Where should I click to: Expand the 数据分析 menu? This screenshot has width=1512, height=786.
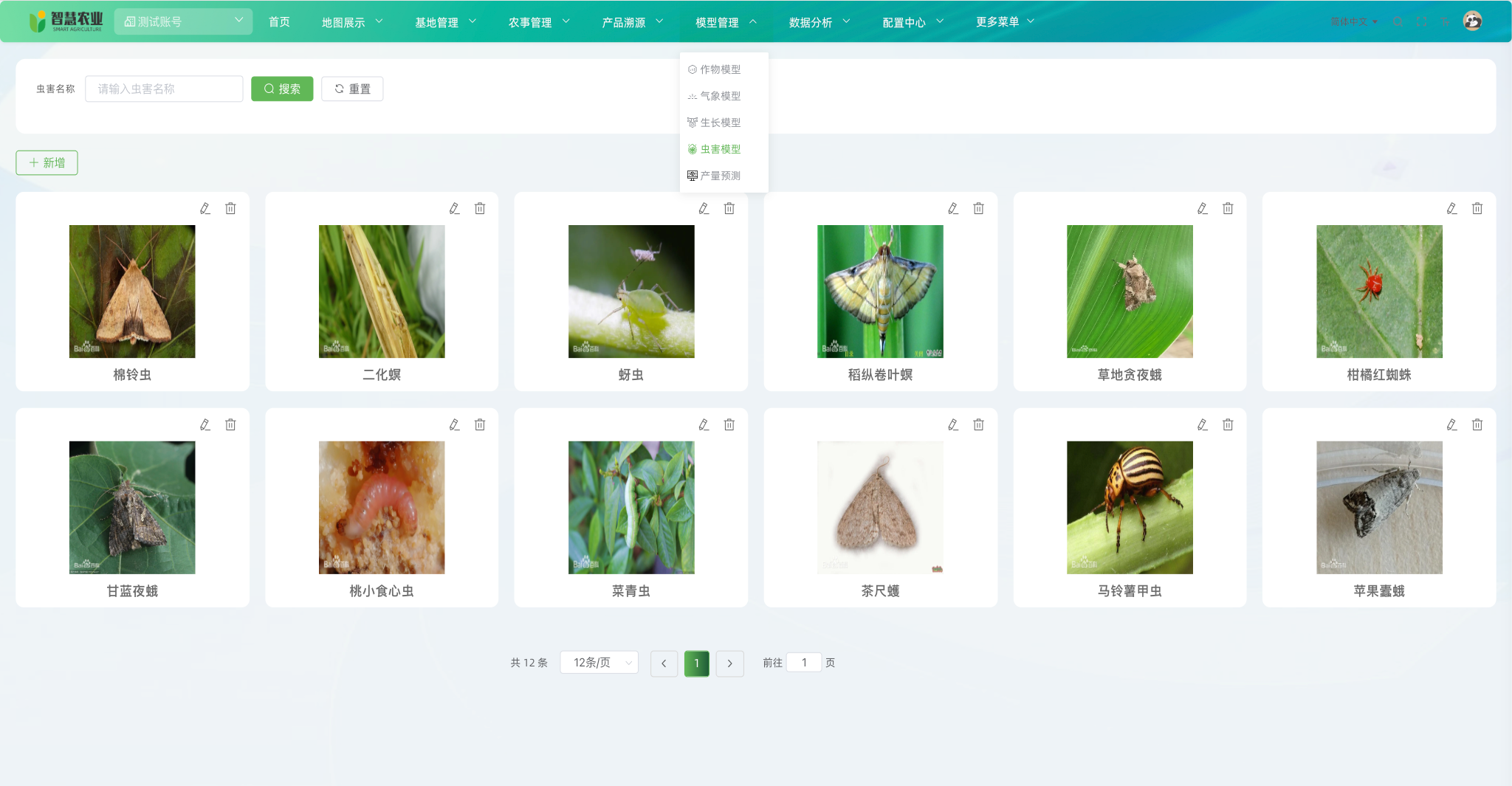pos(819,22)
